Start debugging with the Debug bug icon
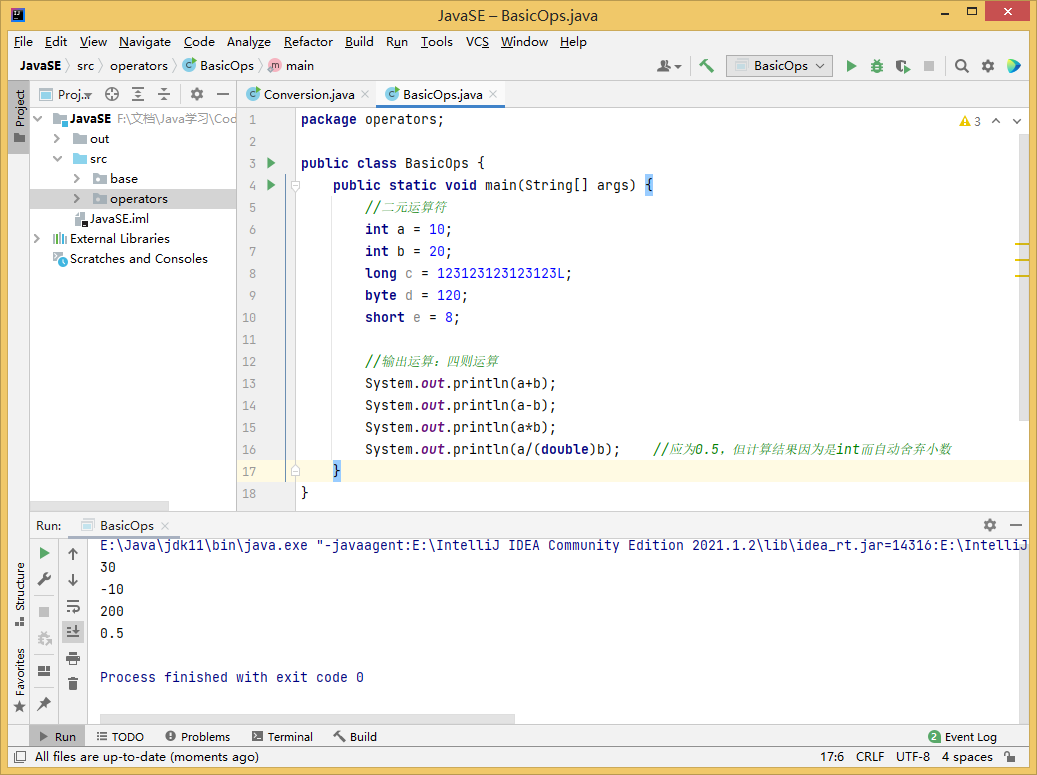Viewport: 1037px width, 775px height. 877,66
